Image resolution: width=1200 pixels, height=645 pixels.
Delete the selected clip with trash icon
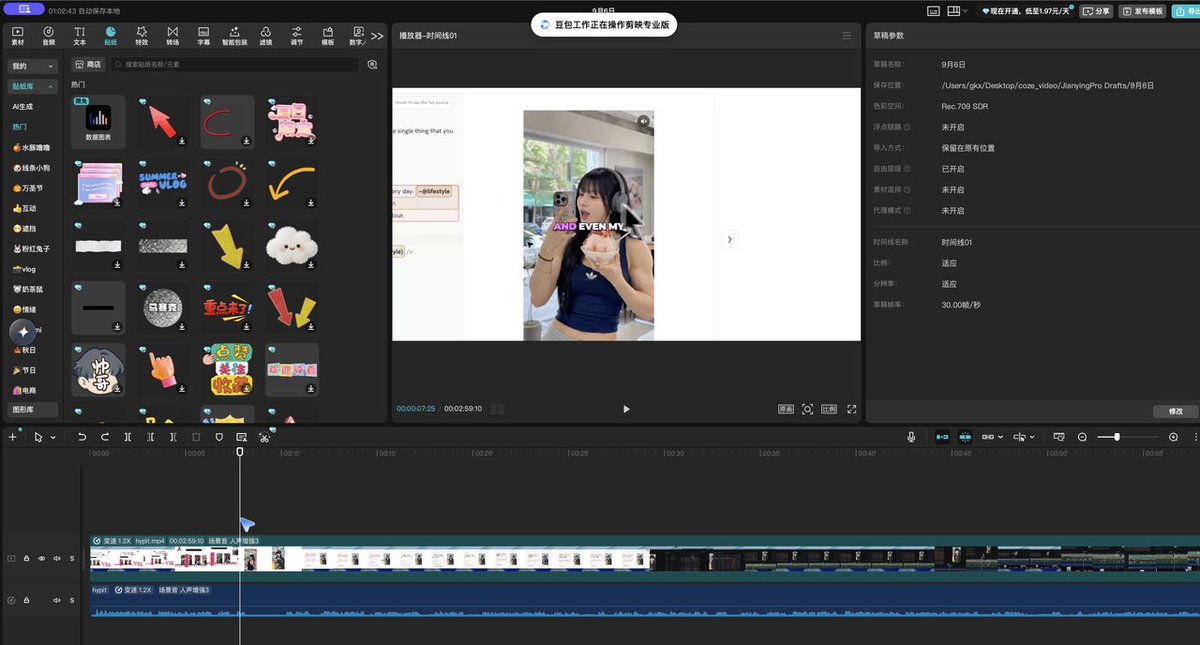(x=196, y=437)
